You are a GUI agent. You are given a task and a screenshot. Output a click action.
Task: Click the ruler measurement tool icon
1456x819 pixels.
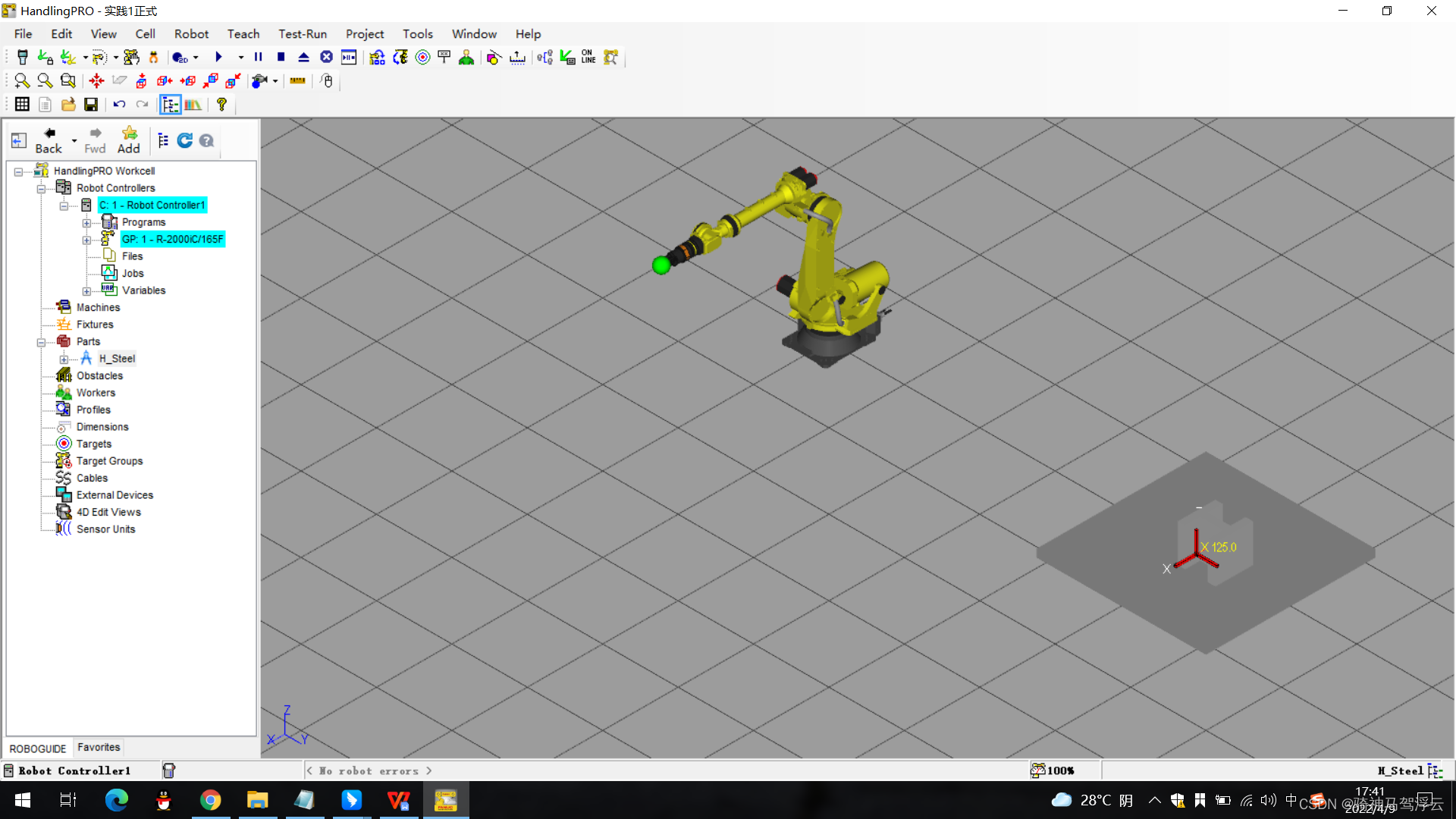pyautogui.click(x=297, y=80)
